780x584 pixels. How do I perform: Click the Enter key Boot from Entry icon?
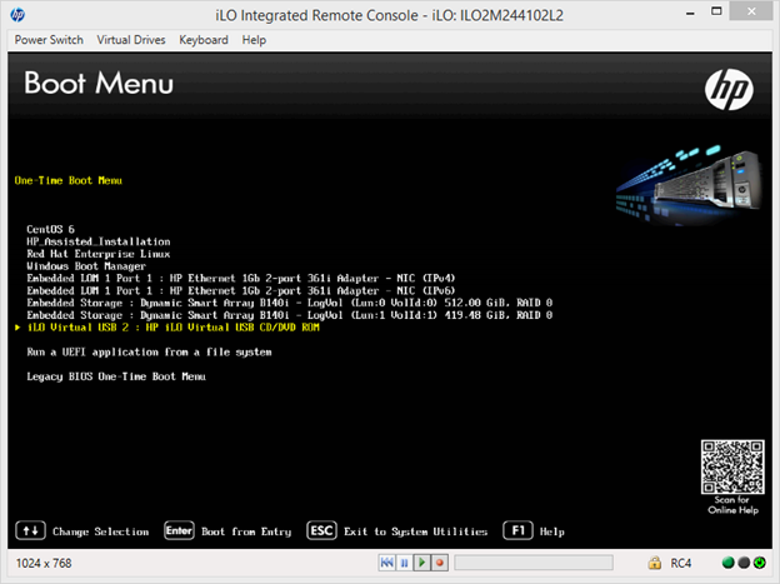click(x=179, y=531)
